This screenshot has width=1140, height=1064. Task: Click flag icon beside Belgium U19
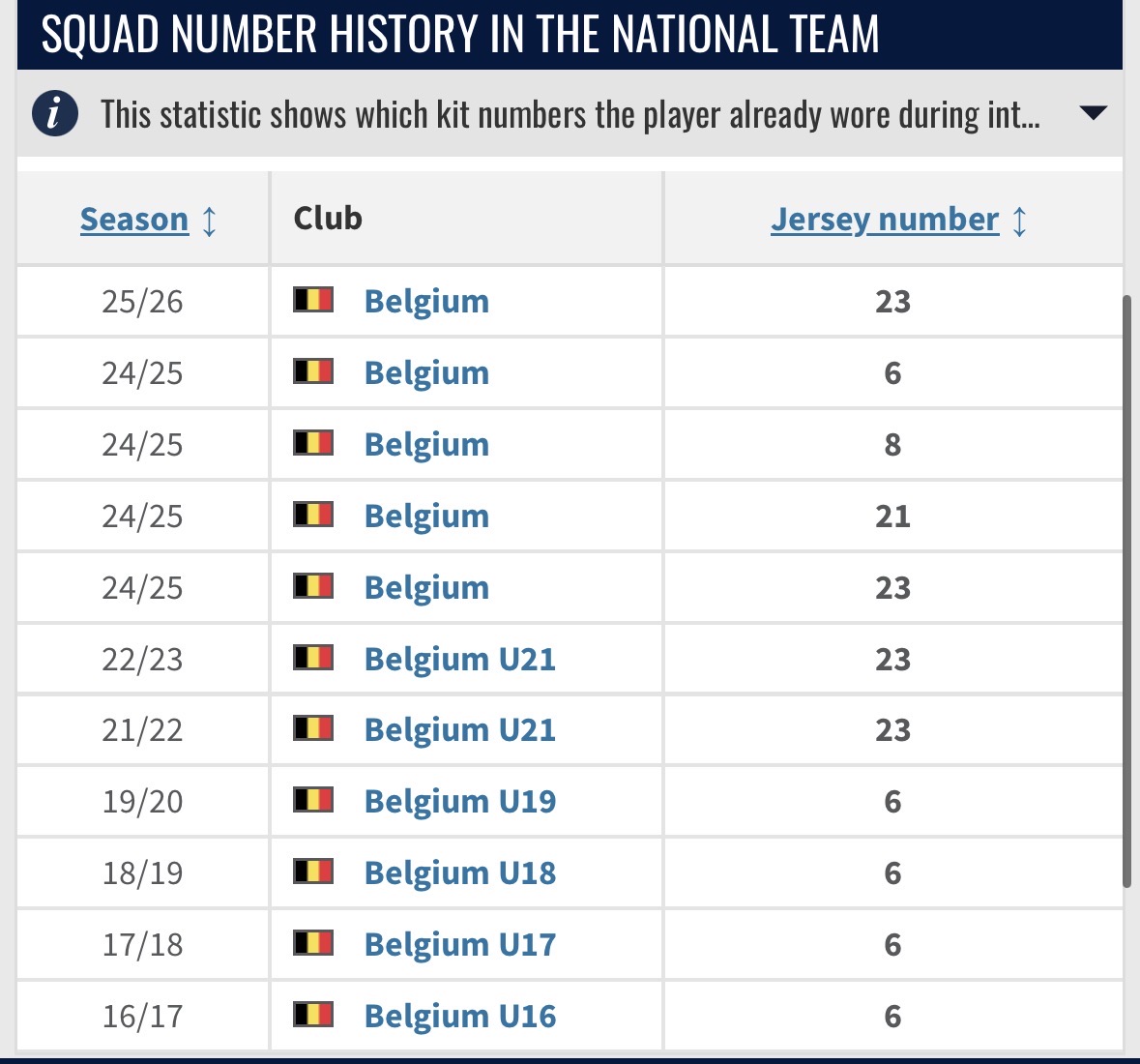(313, 800)
